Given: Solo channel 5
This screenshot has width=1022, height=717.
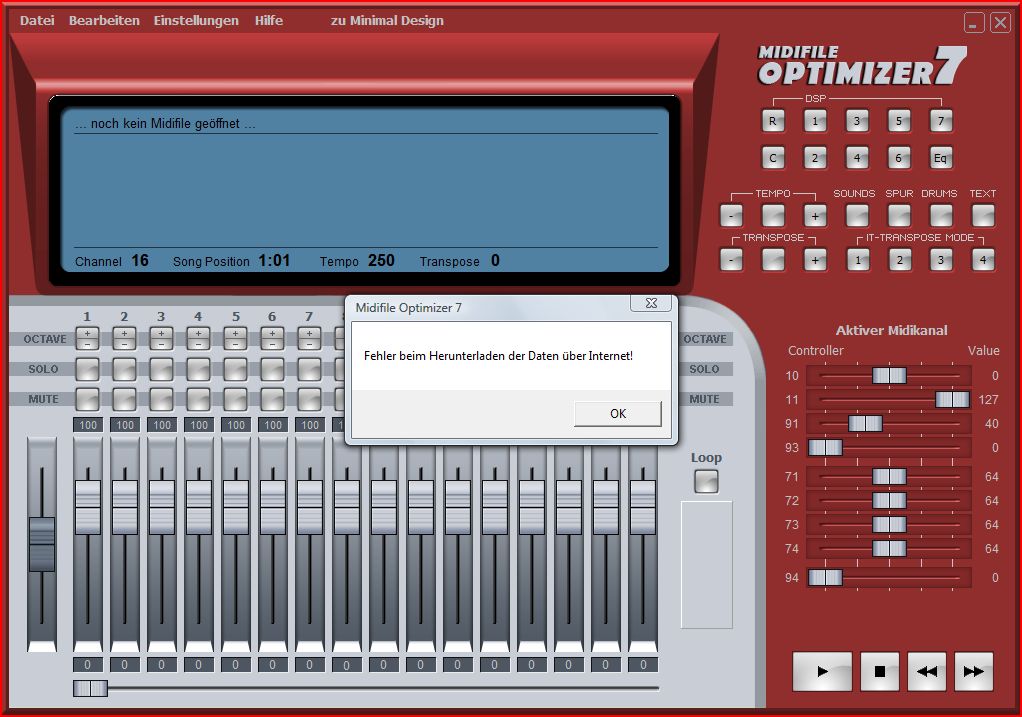Looking at the screenshot, I should 235,369.
